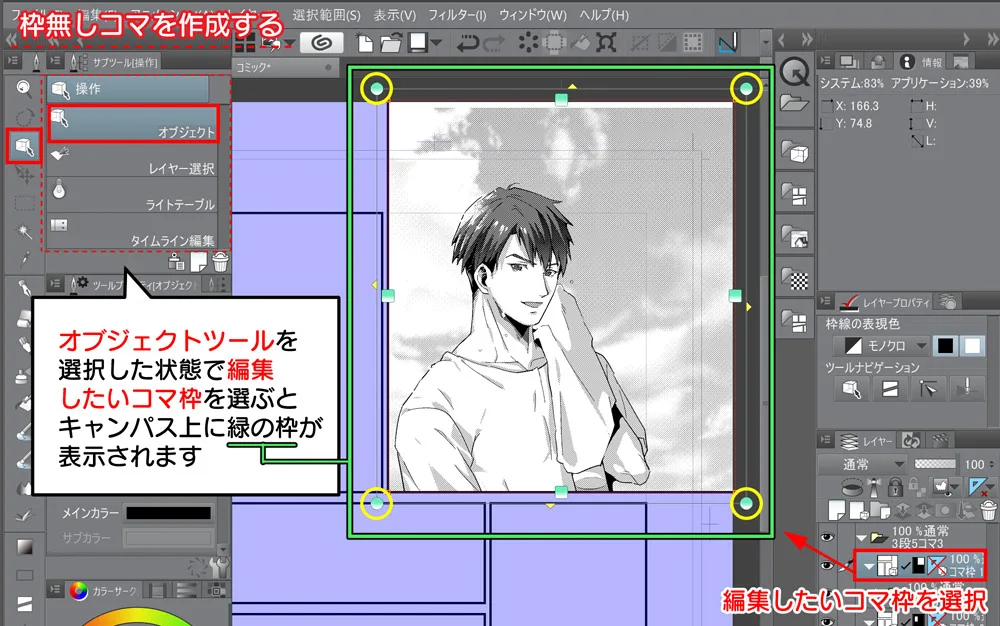
Task: Click the sub tool settings wrench icon
Action: click(x=219, y=565)
